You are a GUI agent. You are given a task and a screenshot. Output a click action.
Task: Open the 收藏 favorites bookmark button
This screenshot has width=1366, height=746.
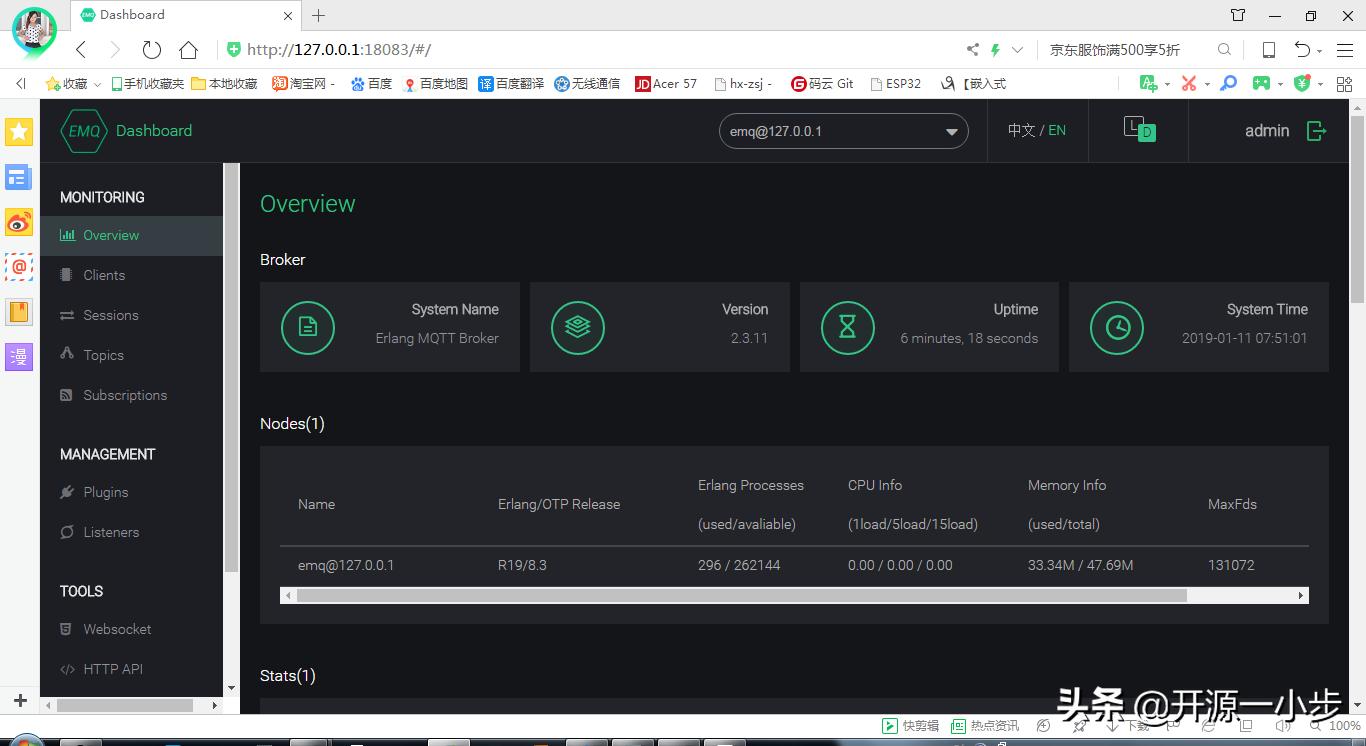click(68, 84)
